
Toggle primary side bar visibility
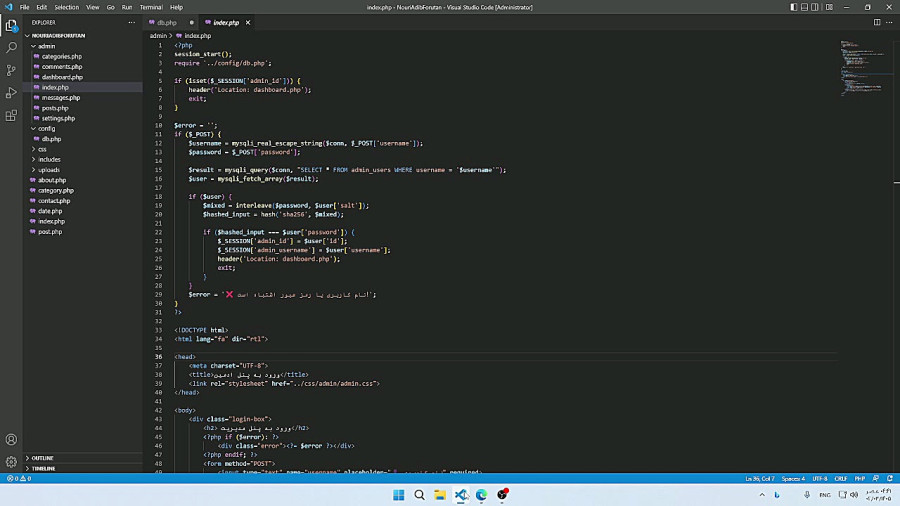(793, 7)
